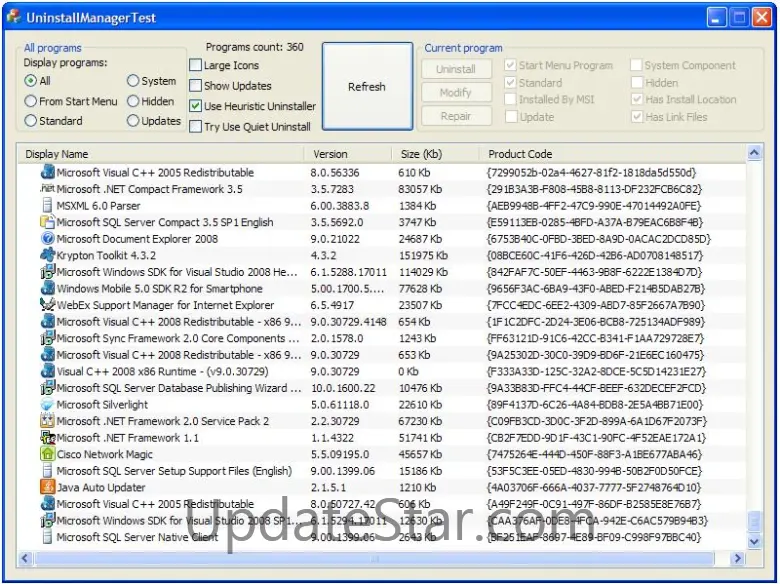780x584 pixels.
Task: Select the System radio button
Action: pos(133,81)
